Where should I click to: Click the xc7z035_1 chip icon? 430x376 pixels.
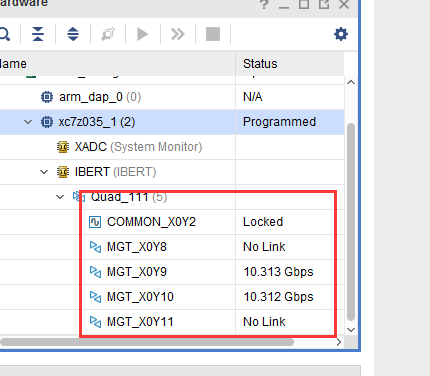[47, 122]
